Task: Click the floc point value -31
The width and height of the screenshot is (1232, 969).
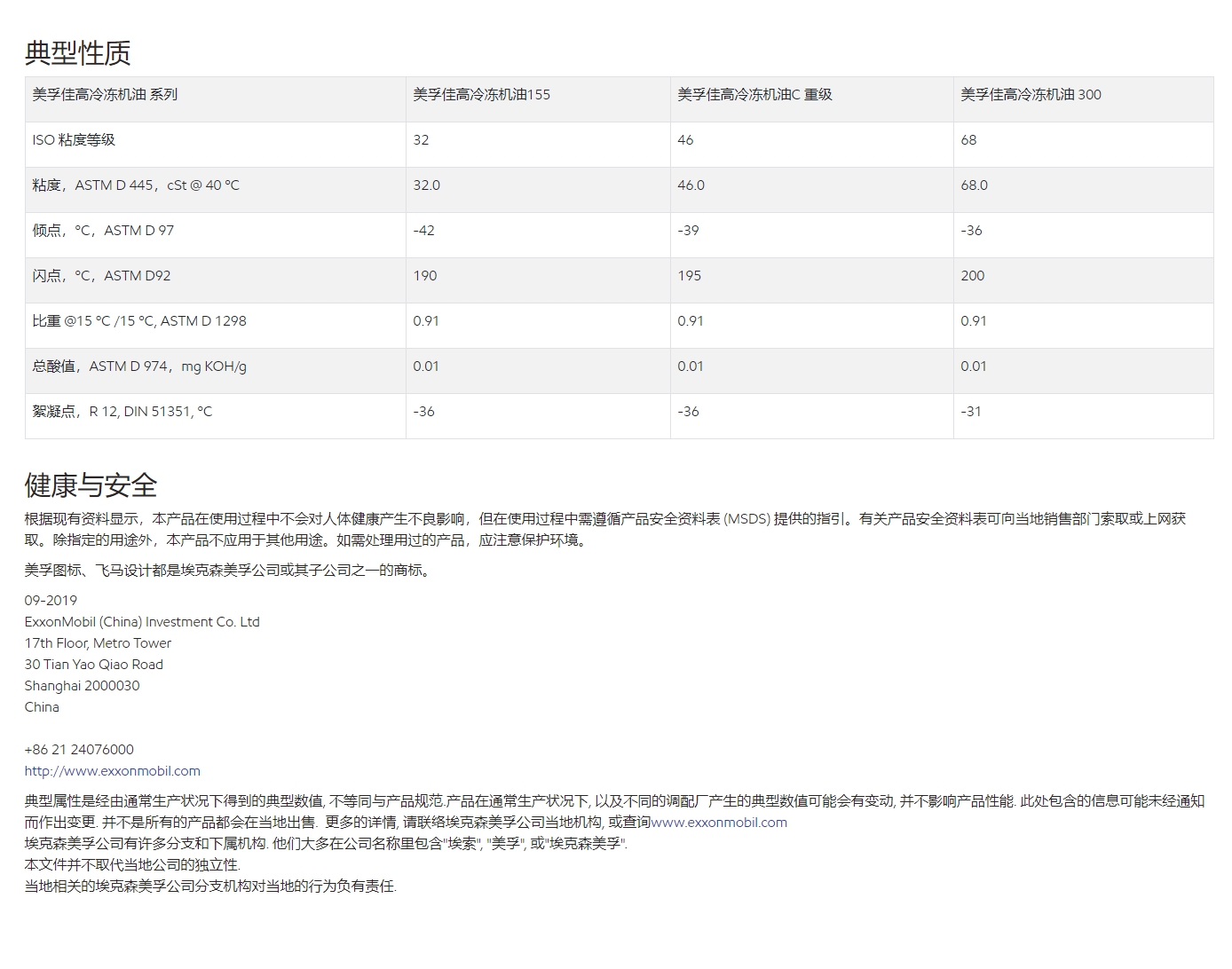Action: click(x=970, y=412)
